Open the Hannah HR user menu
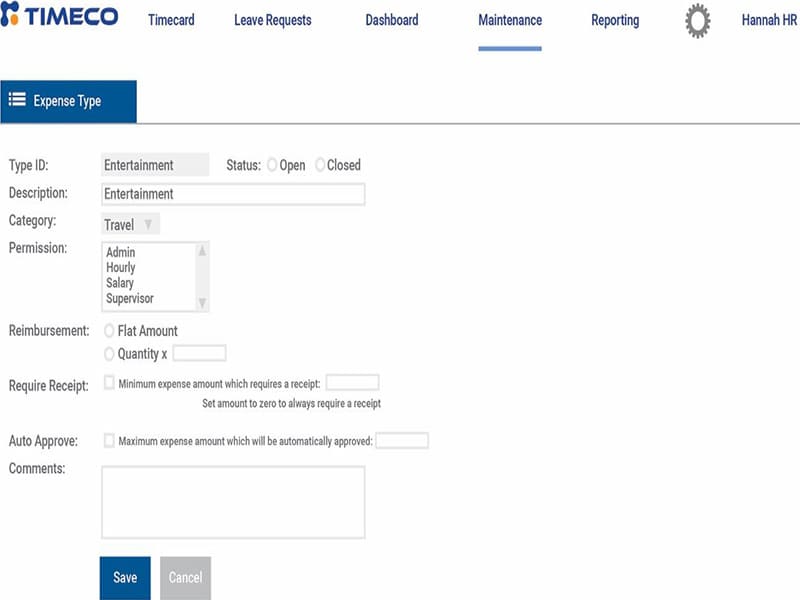800x600 pixels. 769,20
